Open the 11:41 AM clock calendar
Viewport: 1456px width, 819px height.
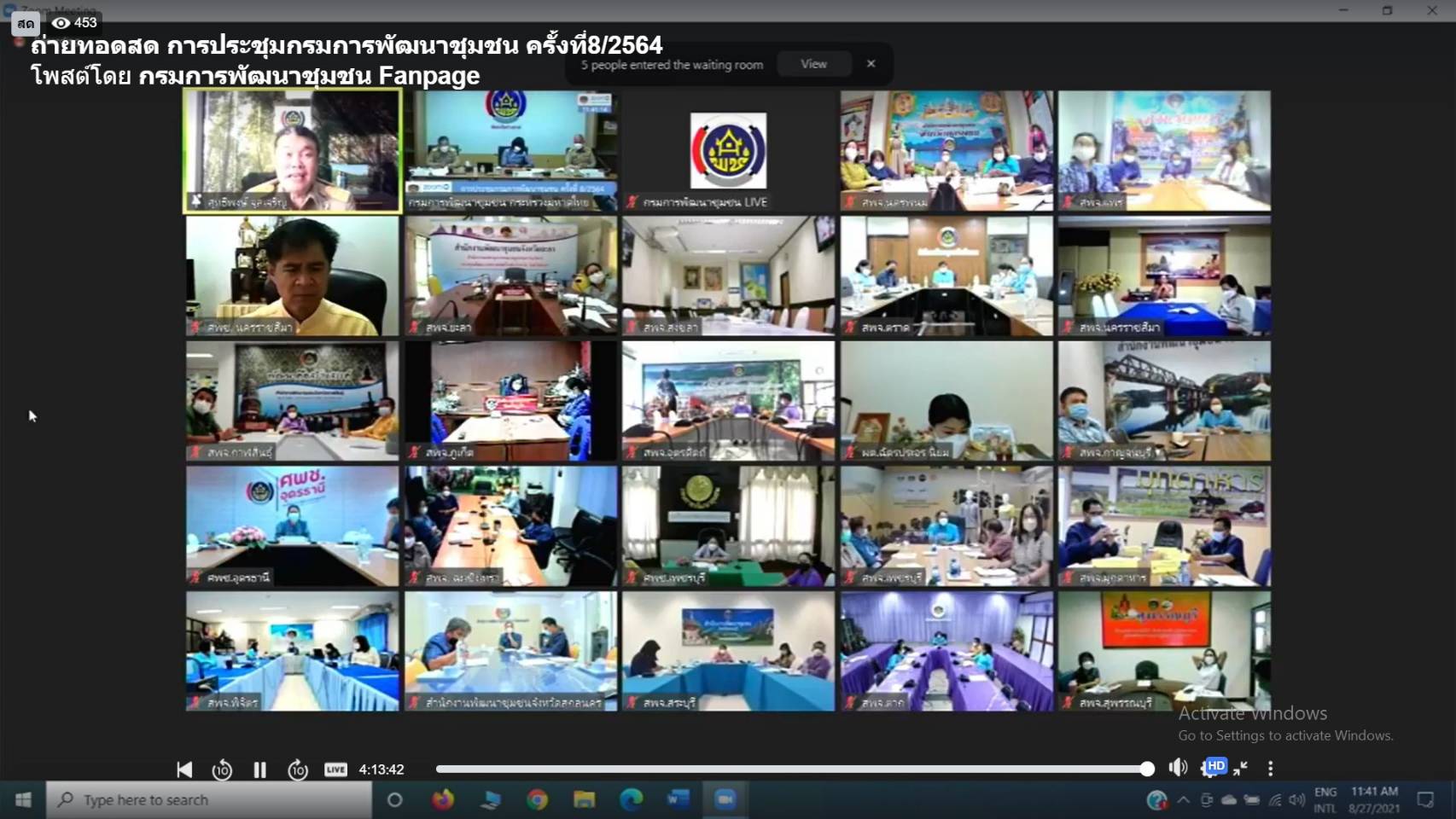(1374, 800)
